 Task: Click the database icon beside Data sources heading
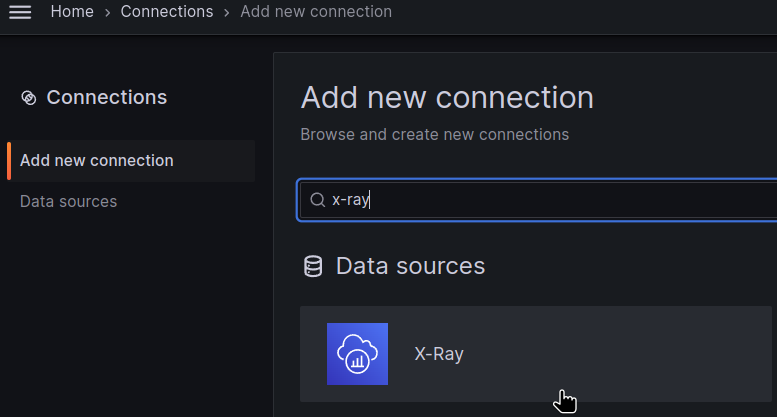pyautogui.click(x=313, y=266)
